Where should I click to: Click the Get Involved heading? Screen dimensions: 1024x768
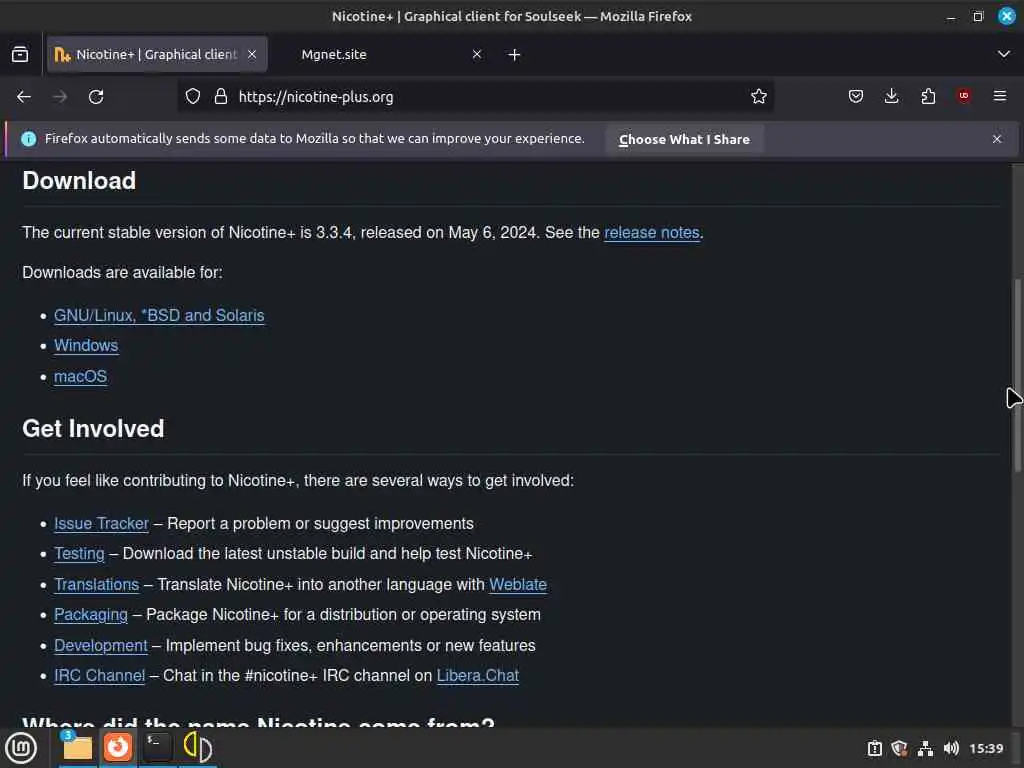[x=93, y=429]
